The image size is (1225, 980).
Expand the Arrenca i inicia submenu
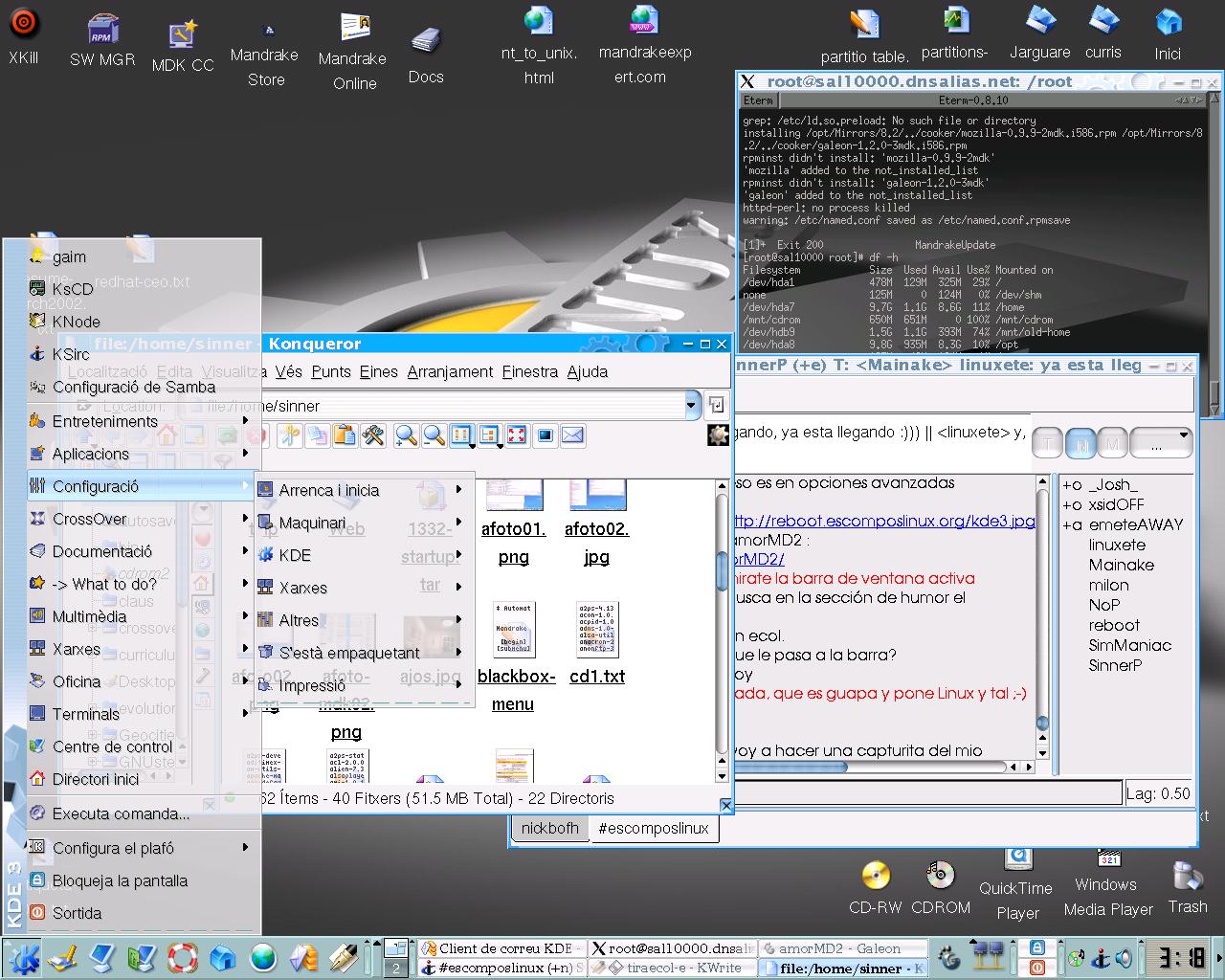(365, 490)
